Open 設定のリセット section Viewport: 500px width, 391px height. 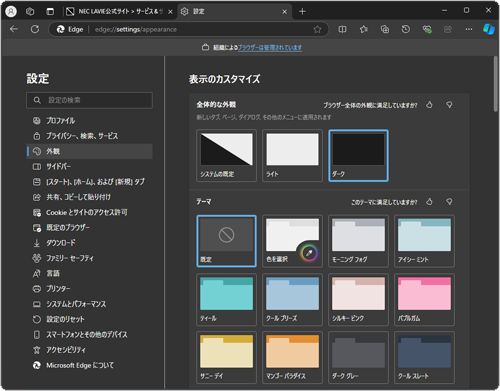[89, 319]
